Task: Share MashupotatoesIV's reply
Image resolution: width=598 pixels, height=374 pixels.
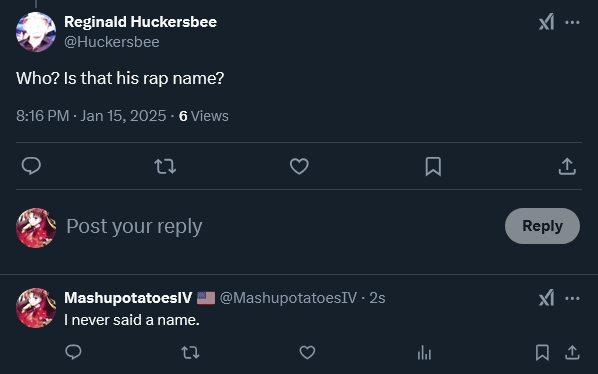Action: [572, 352]
